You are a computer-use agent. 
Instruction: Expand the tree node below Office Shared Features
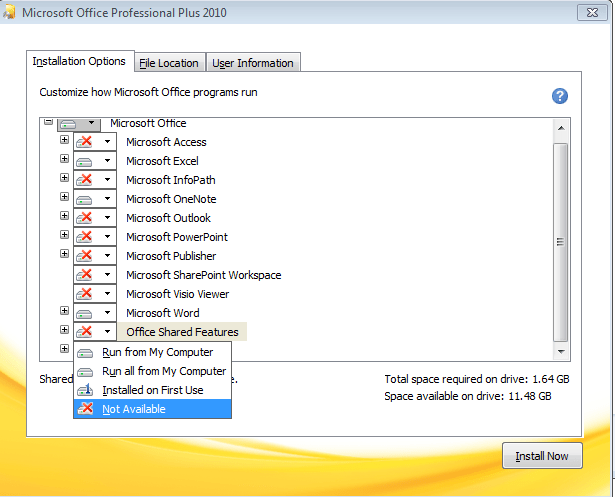pos(64,348)
